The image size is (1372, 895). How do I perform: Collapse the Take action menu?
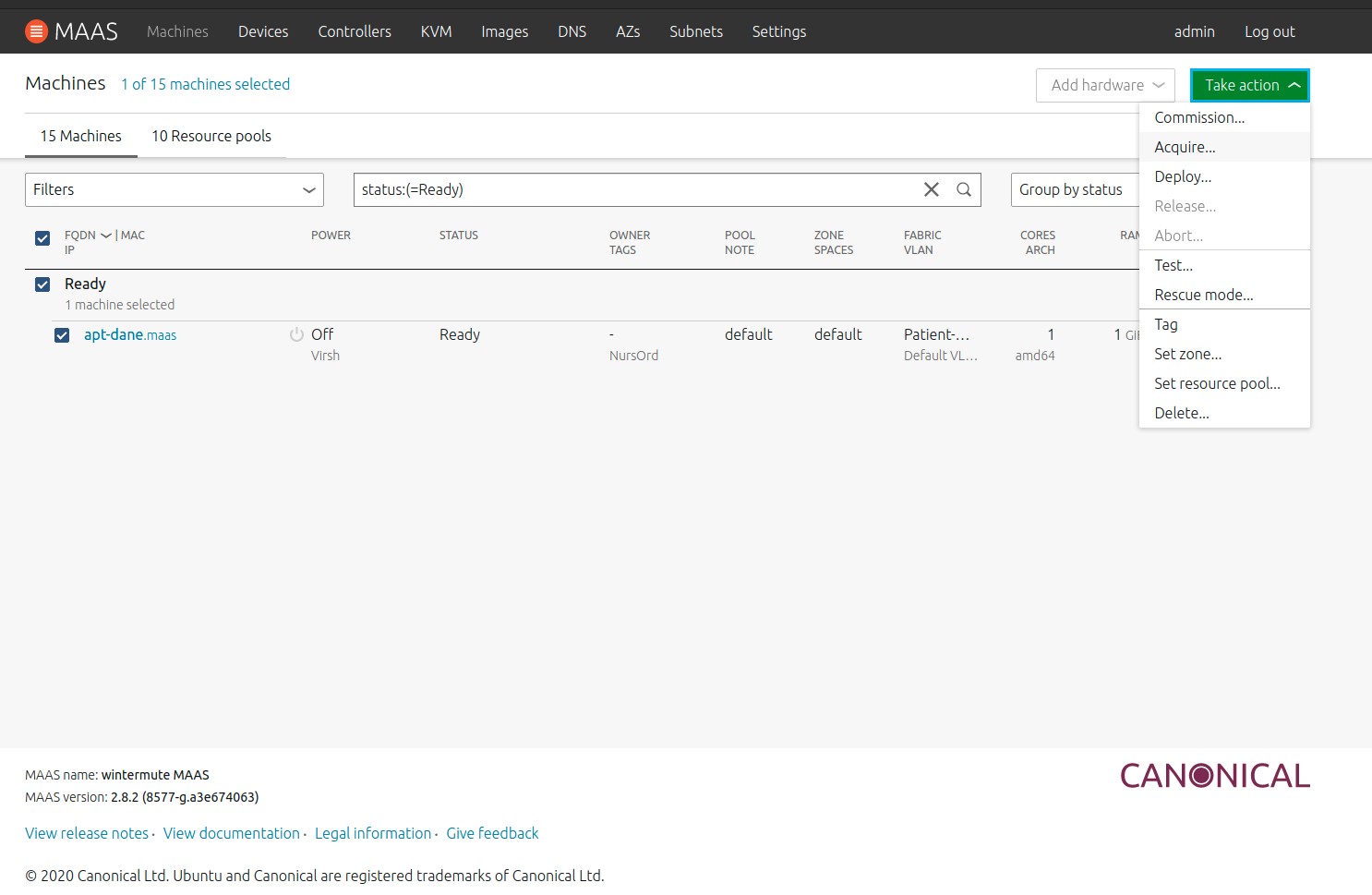click(1249, 85)
